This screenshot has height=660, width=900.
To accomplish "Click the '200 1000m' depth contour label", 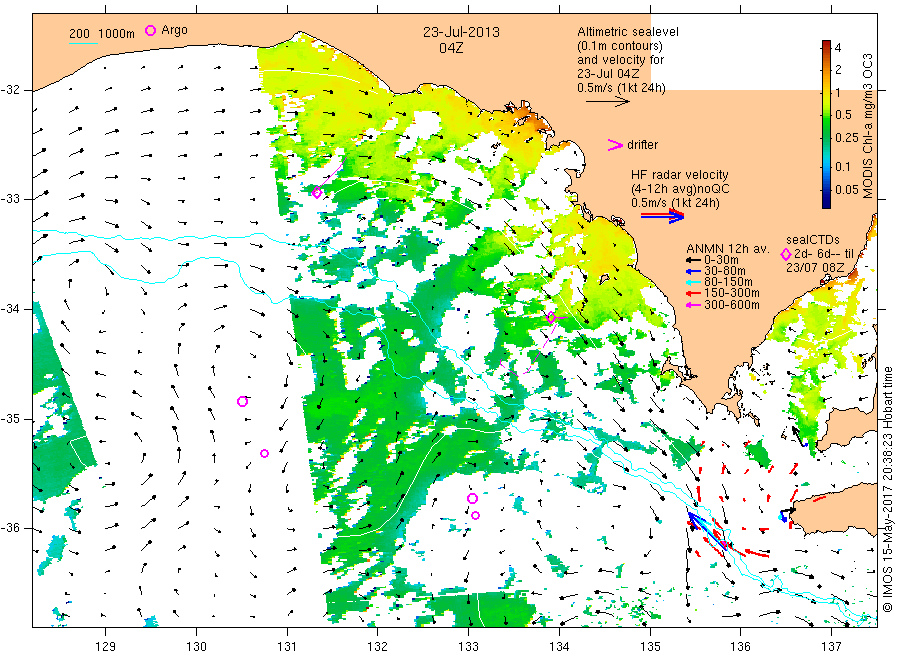I will 102,34.
